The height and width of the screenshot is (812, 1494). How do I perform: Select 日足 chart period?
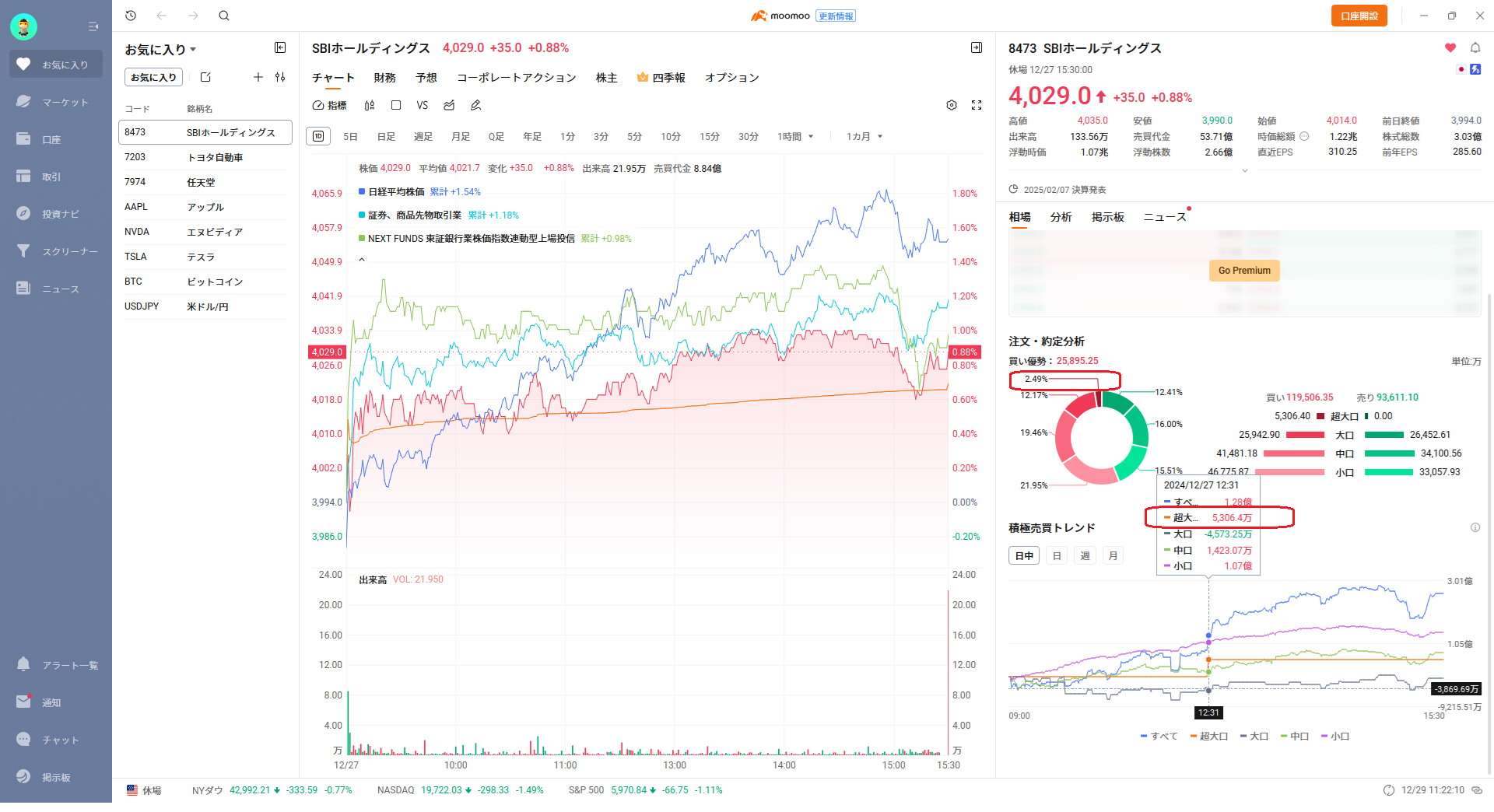click(x=386, y=136)
